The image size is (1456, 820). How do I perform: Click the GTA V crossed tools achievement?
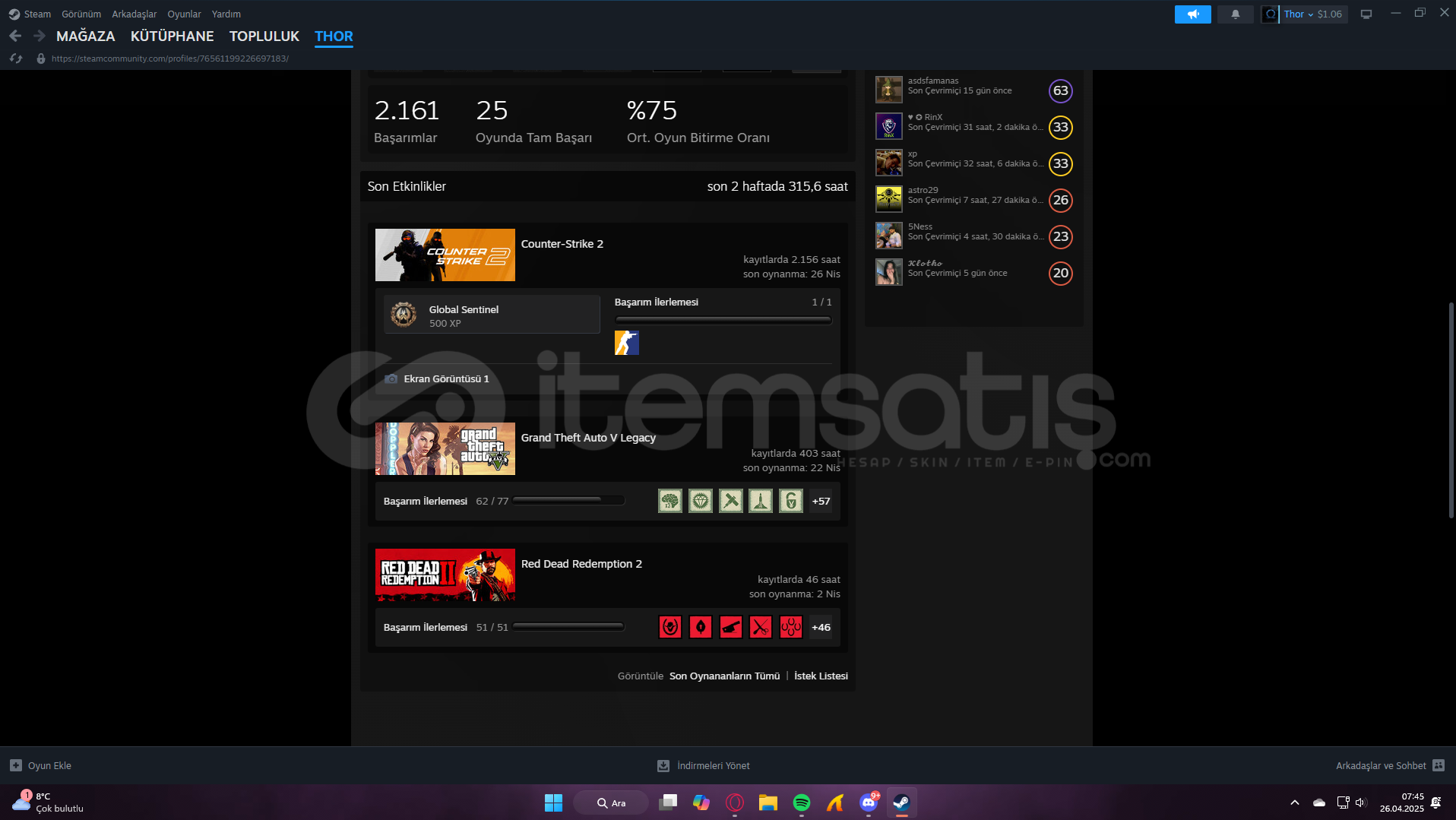[731, 501]
